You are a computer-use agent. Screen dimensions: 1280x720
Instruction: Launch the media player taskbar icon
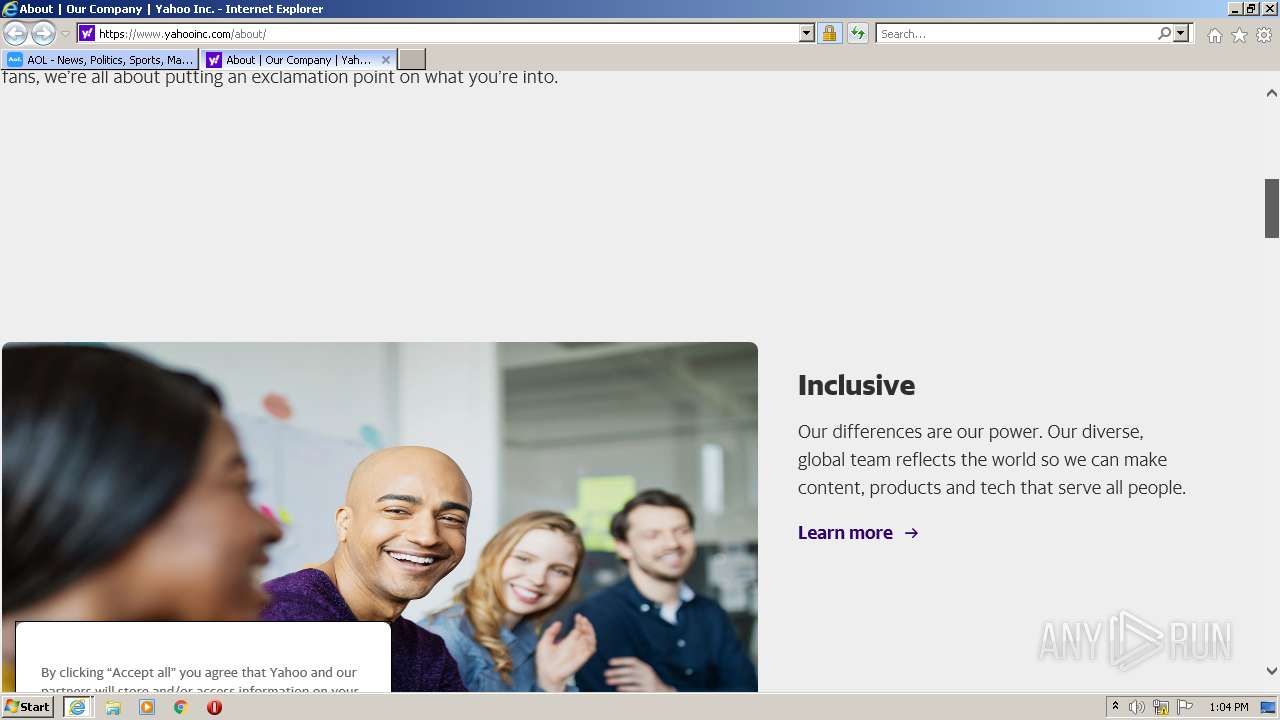pos(147,707)
